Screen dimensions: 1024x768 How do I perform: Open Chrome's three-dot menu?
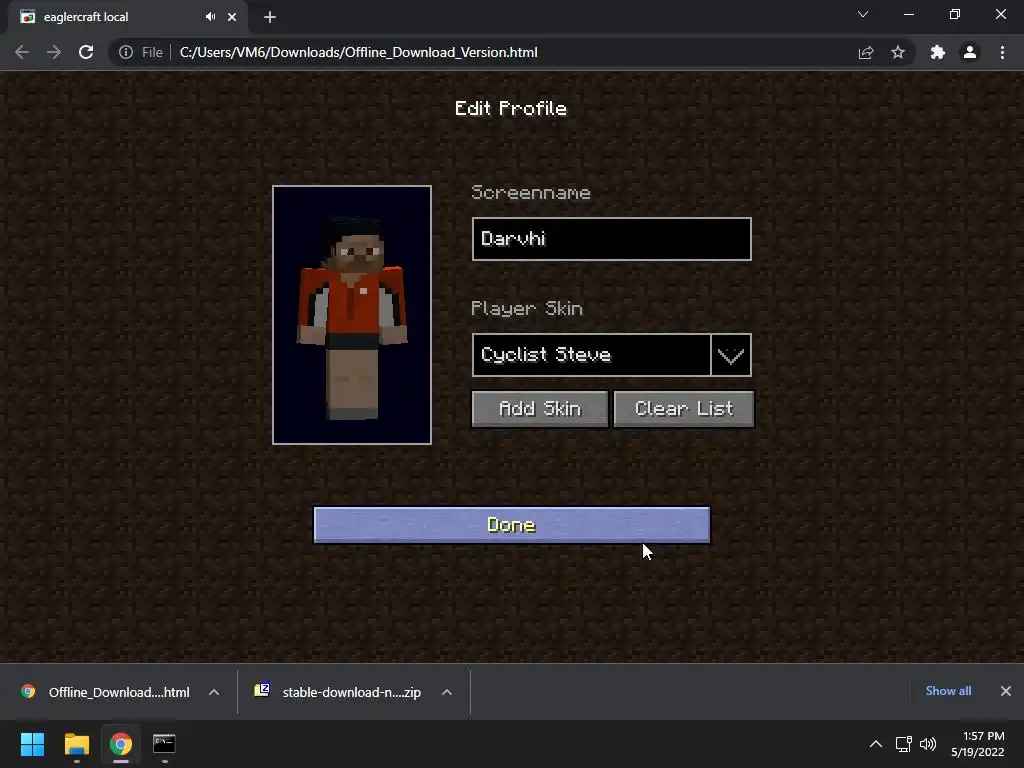[x=1002, y=52]
